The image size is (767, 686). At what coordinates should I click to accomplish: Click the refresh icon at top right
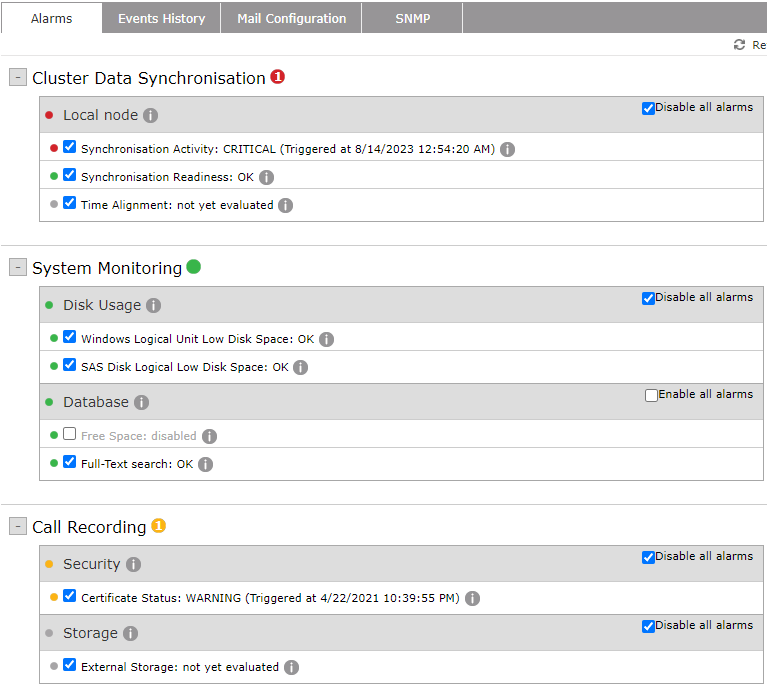click(739, 45)
